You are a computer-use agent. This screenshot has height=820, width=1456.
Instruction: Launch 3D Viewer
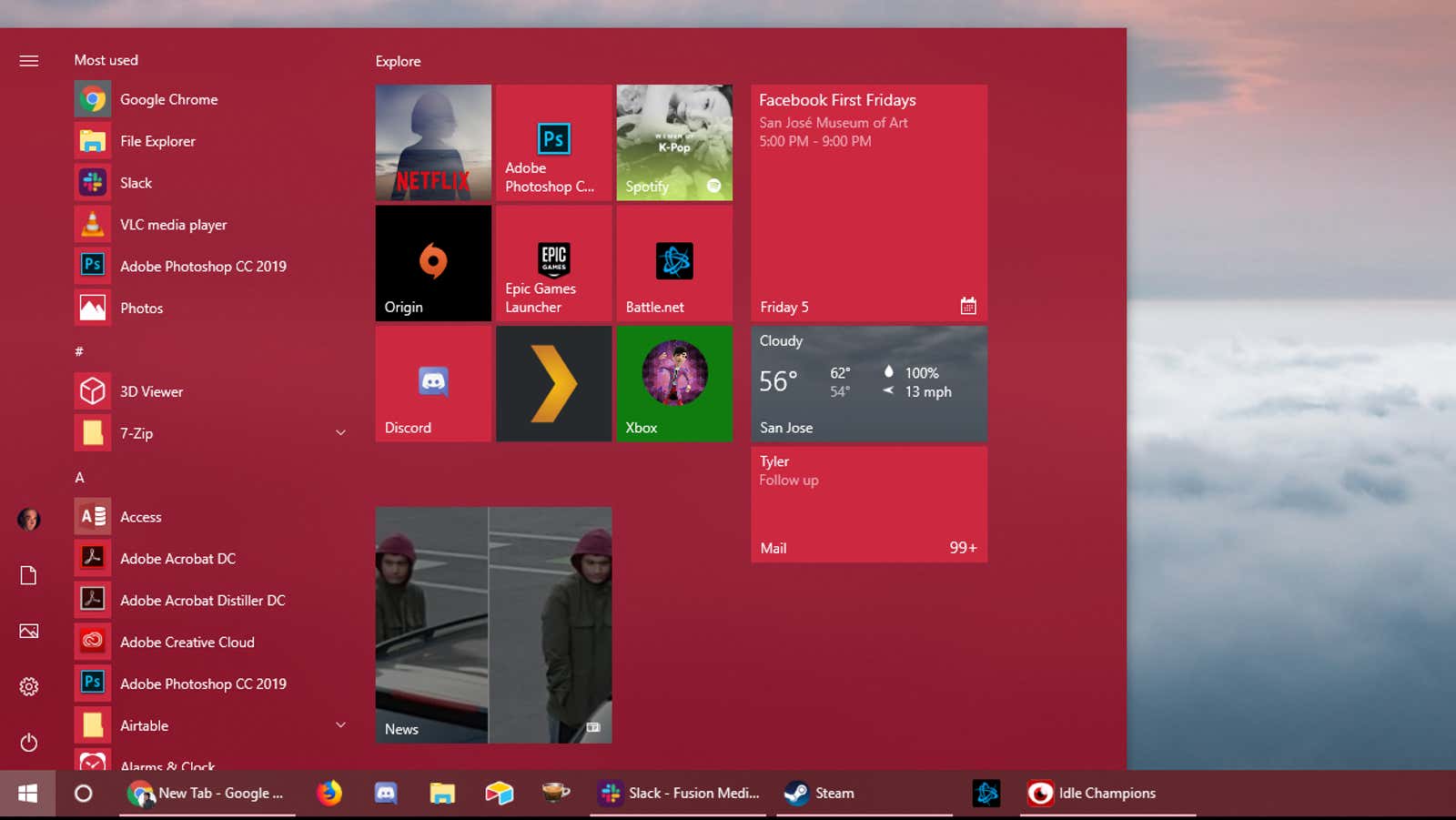pos(209,391)
